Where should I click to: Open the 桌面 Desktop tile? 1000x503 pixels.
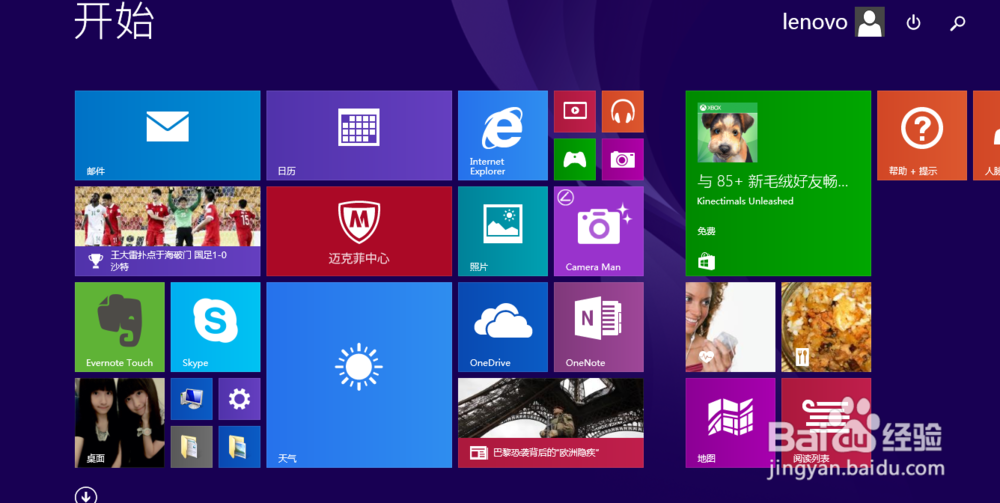tap(119, 423)
